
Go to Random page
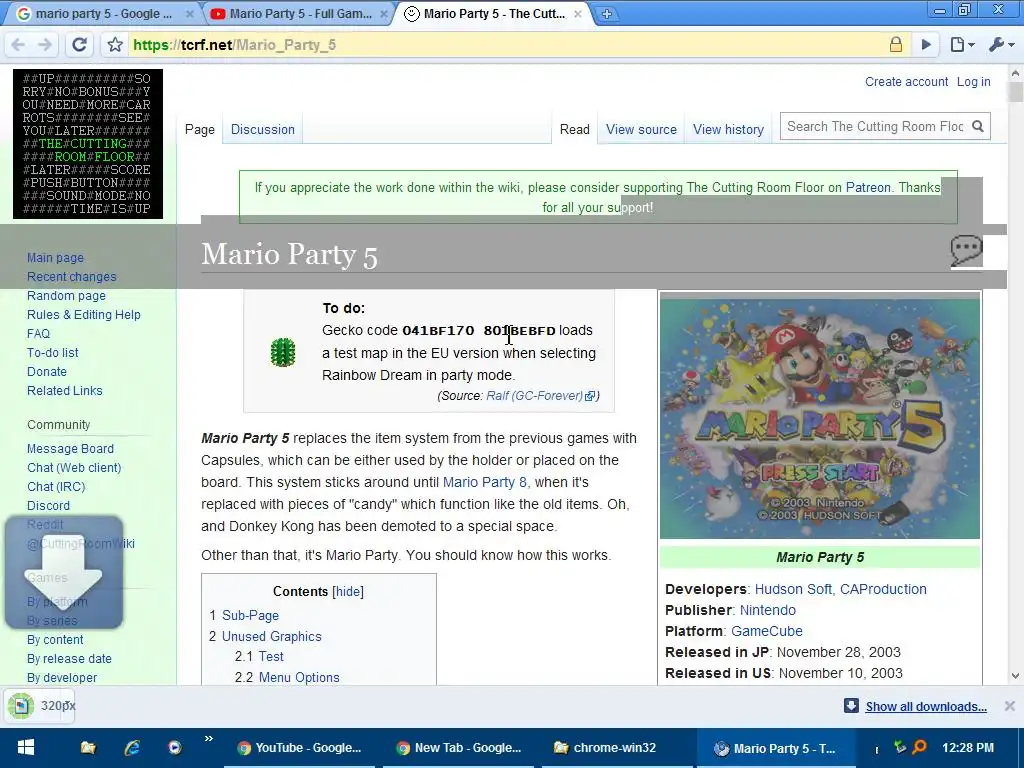pyautogui.click(x=67, y=296)
